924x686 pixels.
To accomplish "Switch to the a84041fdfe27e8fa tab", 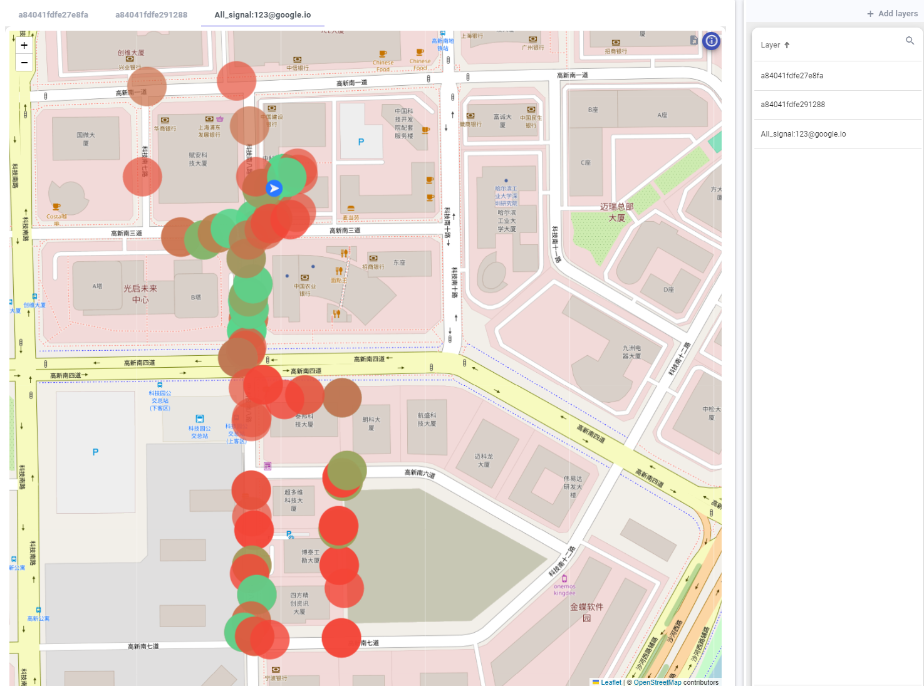I will pos(53,15).
